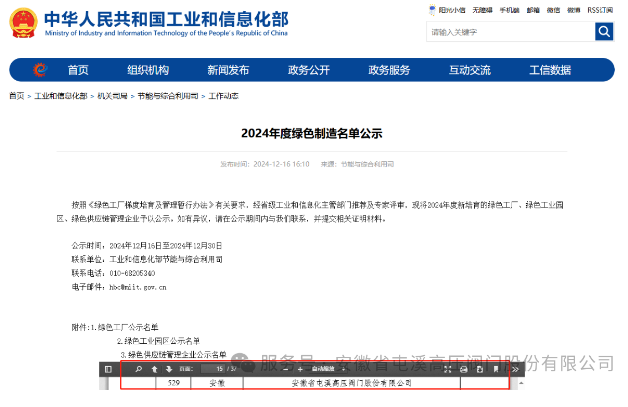This screenshot has width=628, height=407.
Task: Click the phone number 010-68205340
Action: point(132,273)
